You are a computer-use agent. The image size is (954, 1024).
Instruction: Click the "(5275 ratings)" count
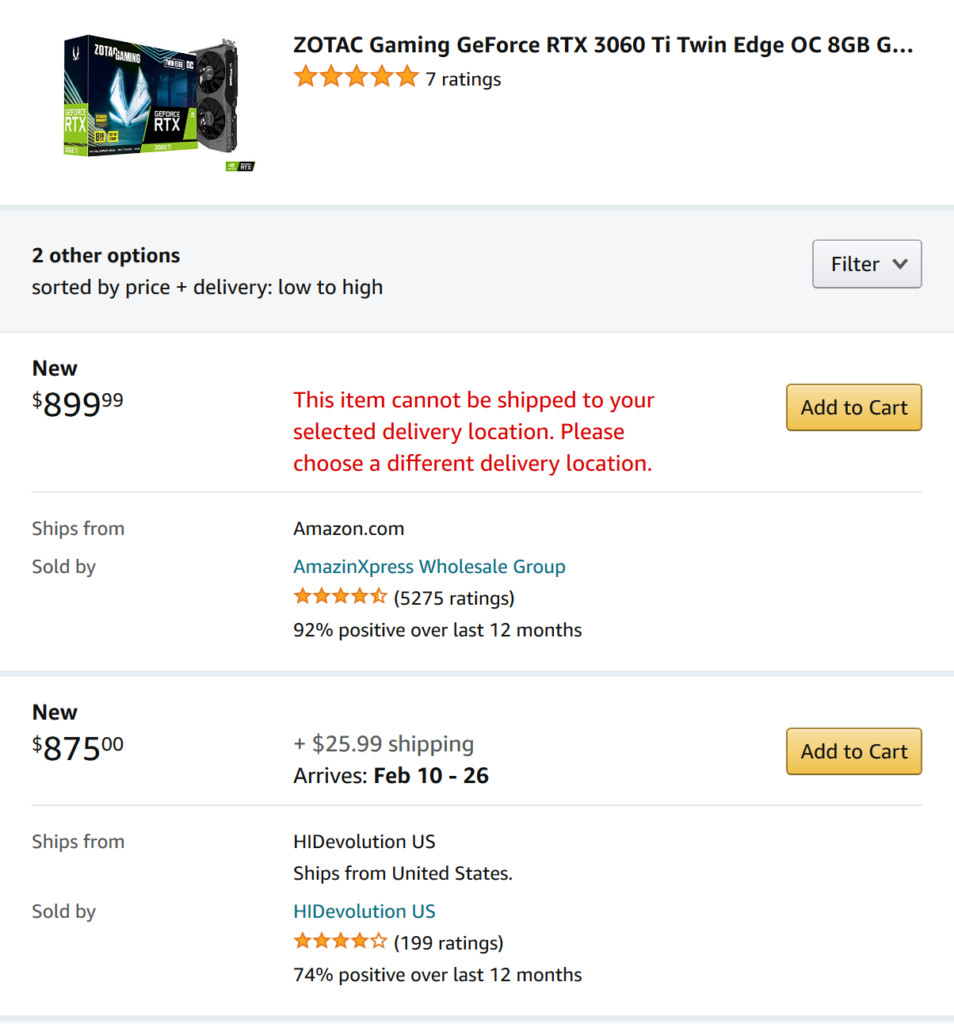click(454, 599)
